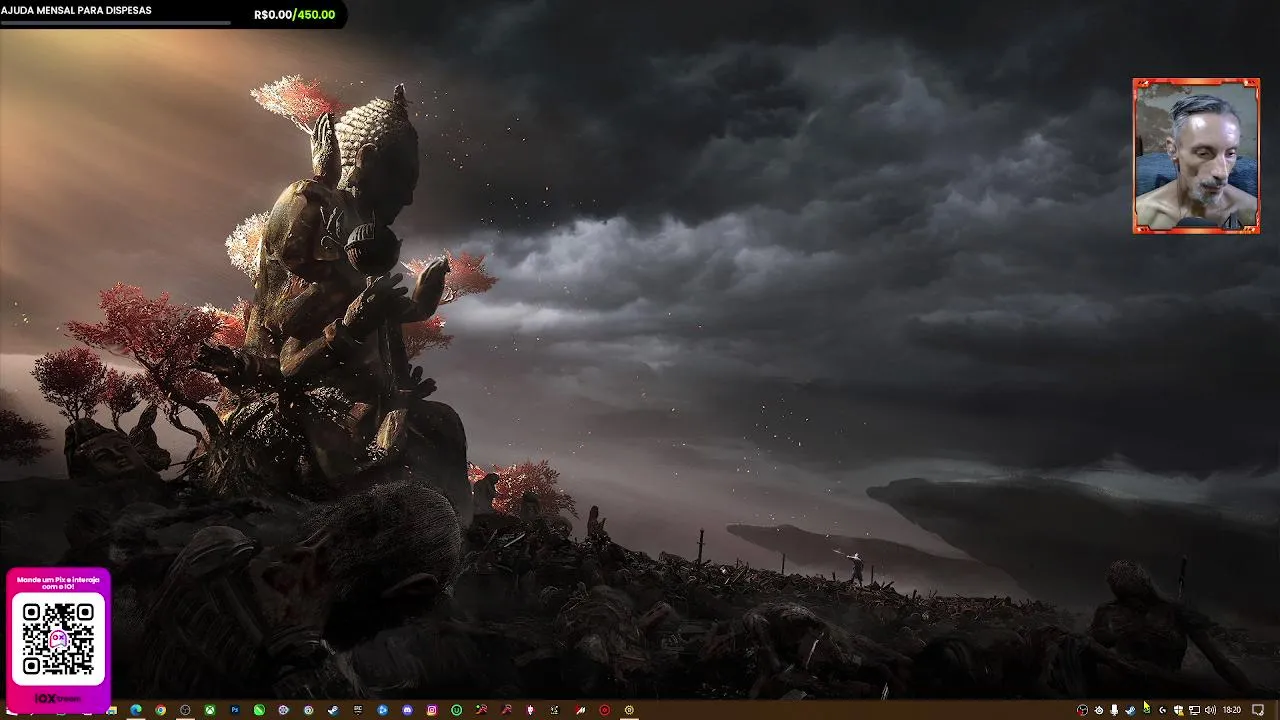The width and height of the screenshot is (1280, 720).
Task: Open the network status tray icon
Action: pyautogui.click(x=1194, y=710)
